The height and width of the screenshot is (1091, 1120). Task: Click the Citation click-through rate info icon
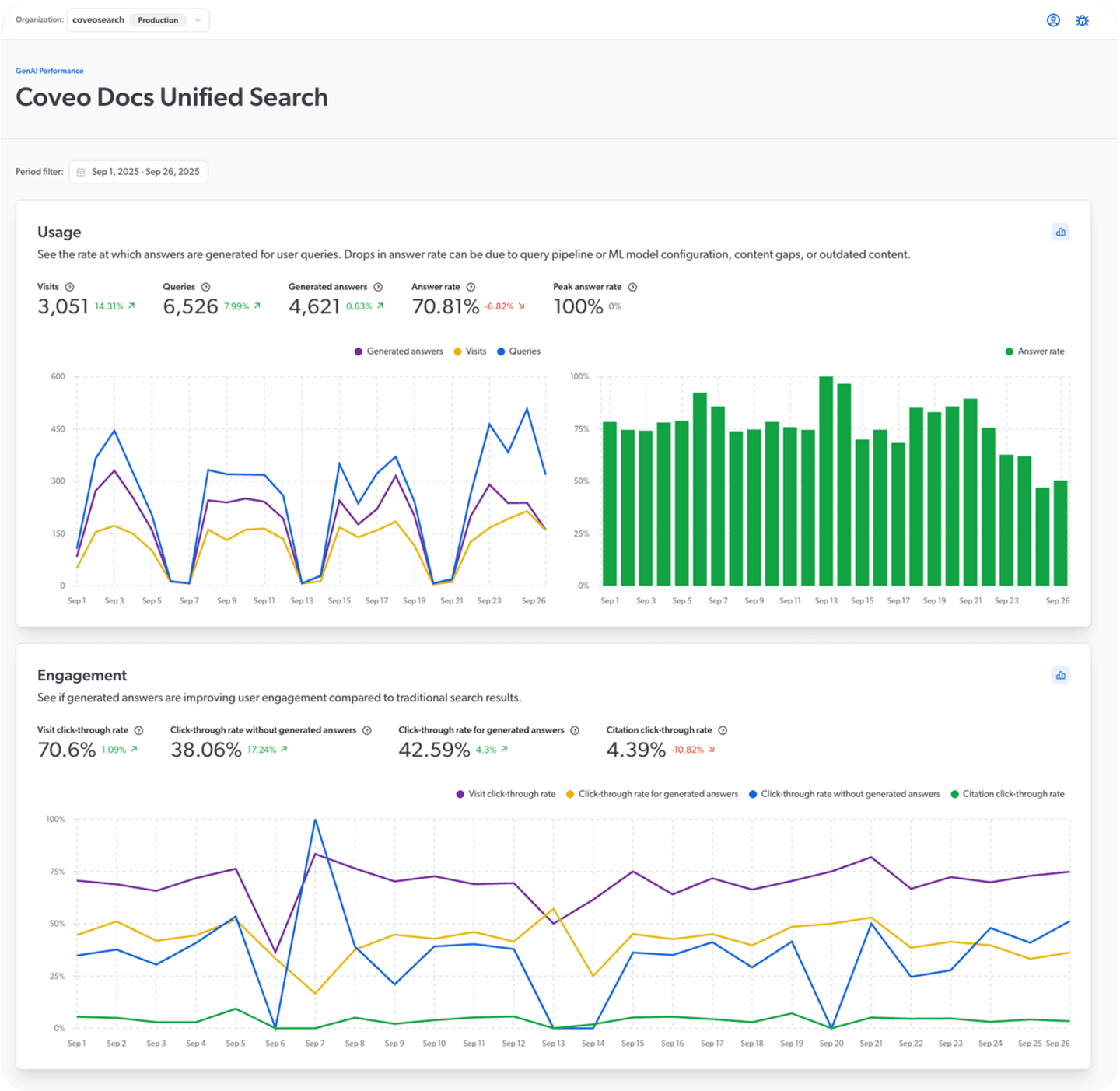click(723, 730)
